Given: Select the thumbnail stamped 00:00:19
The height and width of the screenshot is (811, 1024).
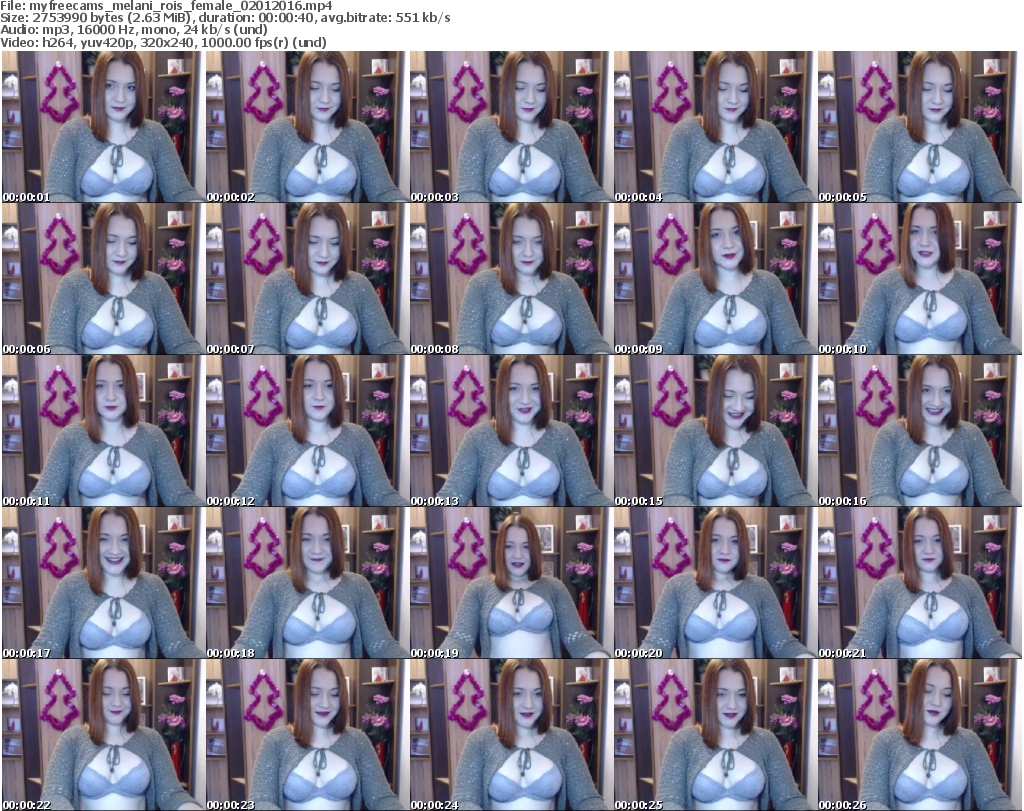Looking at the screenshot, I should coord(511,582).
